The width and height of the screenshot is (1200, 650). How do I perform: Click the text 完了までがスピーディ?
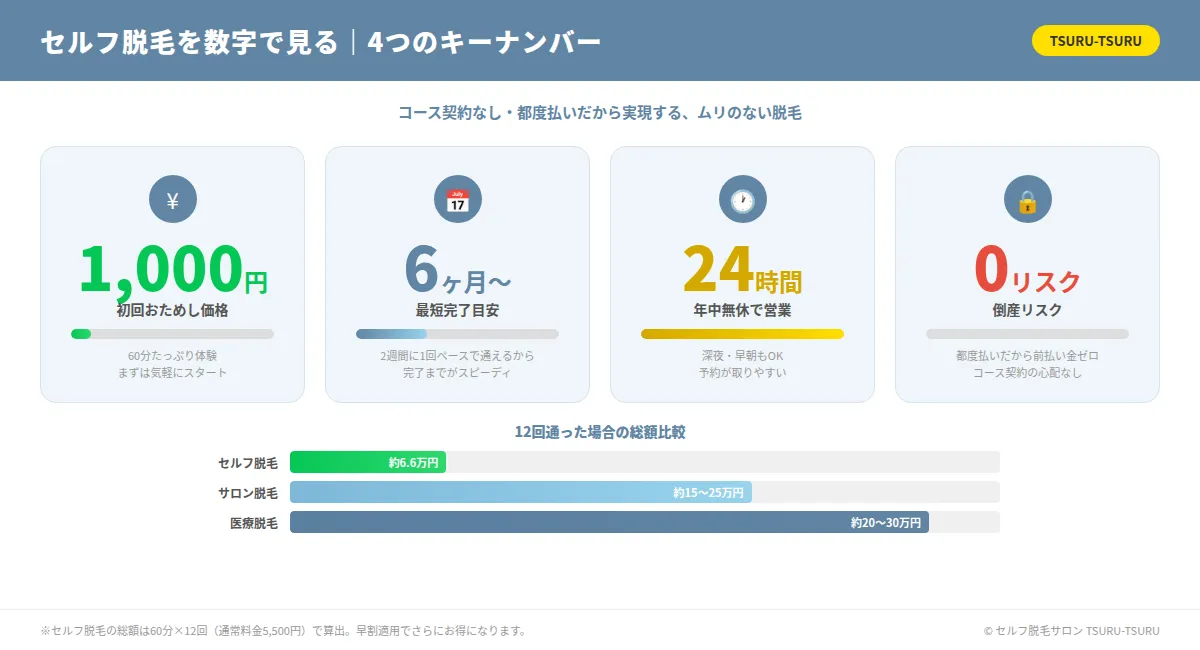click(x=457, y=373)
